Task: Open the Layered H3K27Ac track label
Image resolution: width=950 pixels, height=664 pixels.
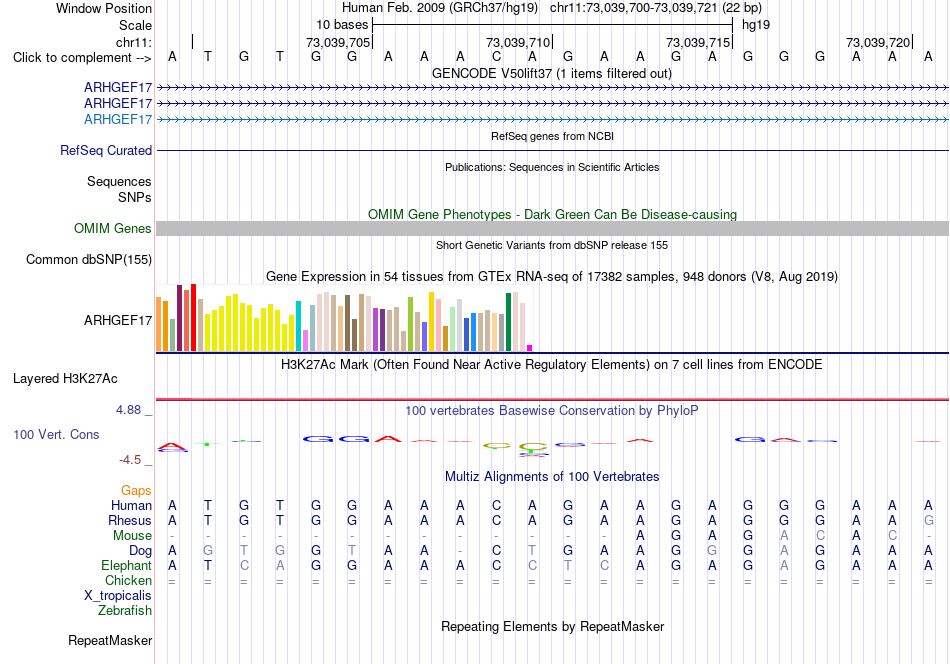Action: [x=65, y=379]
